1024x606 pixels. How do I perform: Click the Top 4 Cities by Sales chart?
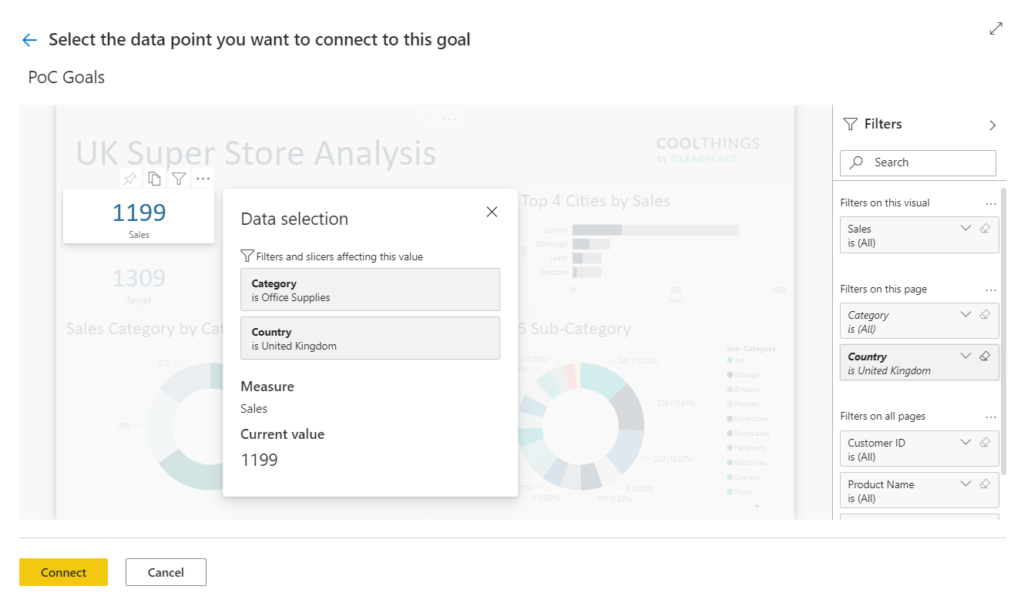(x=655, y=248)
